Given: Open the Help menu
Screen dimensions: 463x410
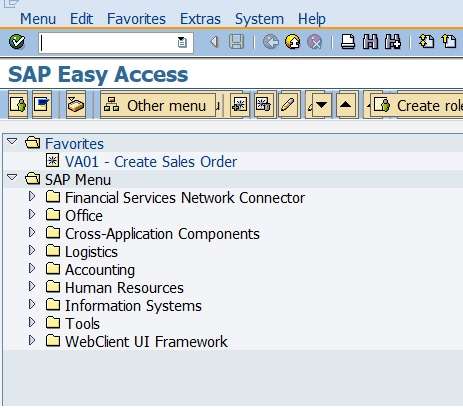Looking at the screenshot, I should click(311, 19).
